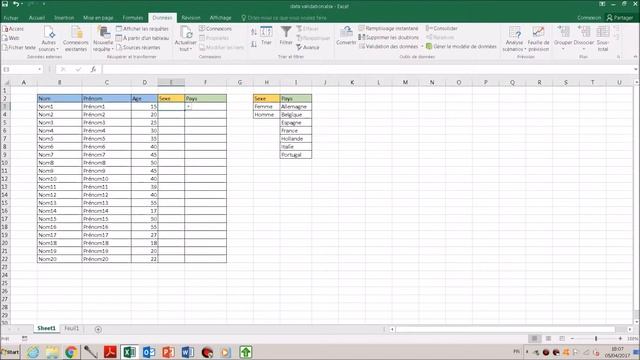640x360 pixels.
Task: Click the Save icon in the title bar
Action: 5,4
